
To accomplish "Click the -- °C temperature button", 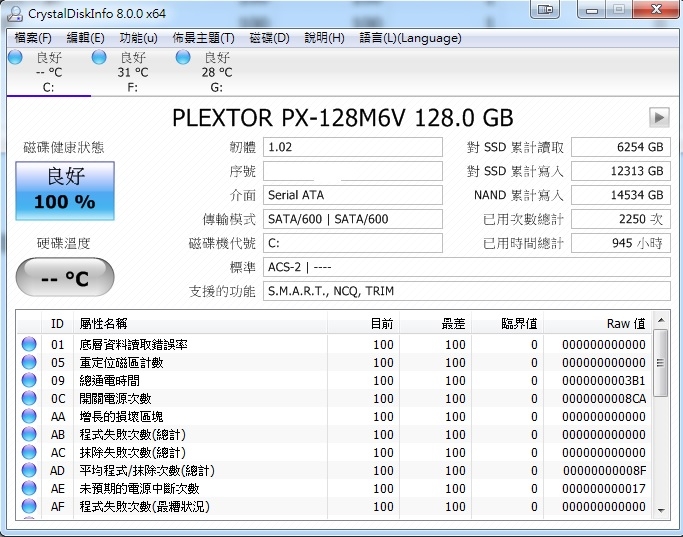I will pos(65,277).
